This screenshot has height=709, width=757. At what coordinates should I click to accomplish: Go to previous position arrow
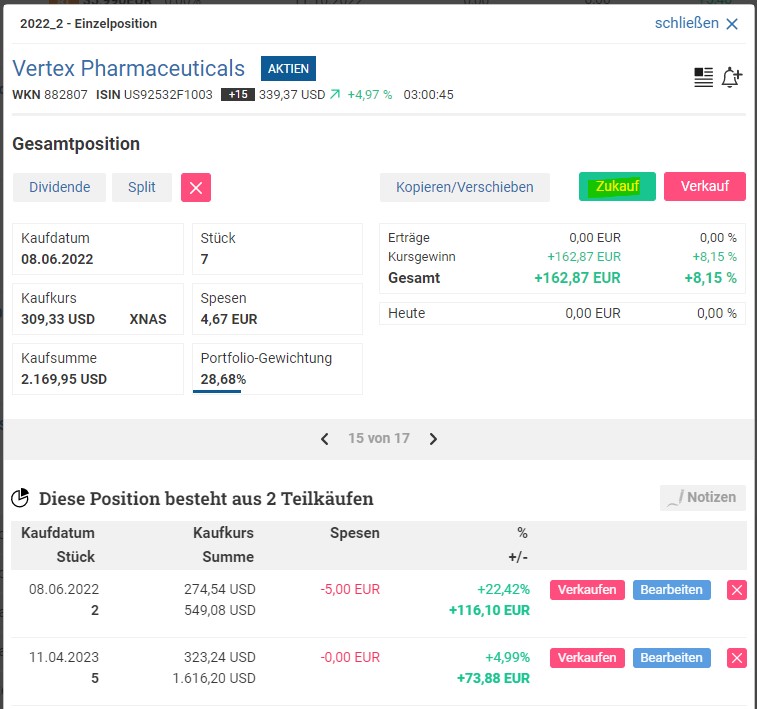pos(325,439)
